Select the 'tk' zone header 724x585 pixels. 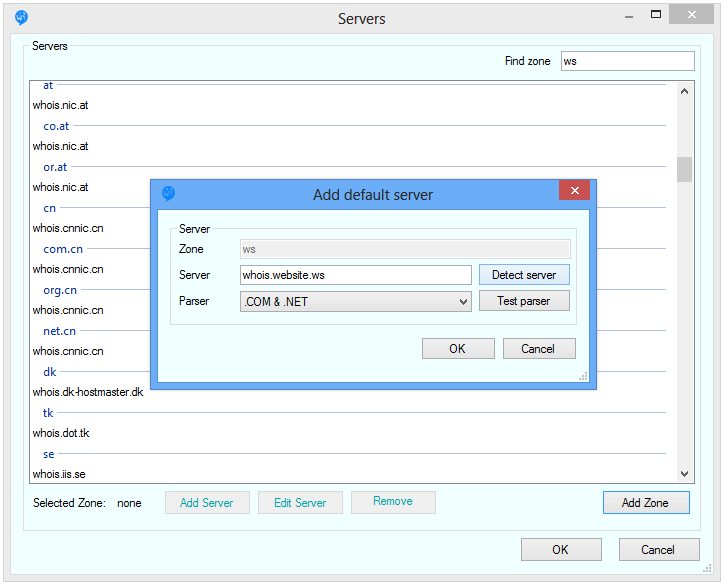click(48, 413)
